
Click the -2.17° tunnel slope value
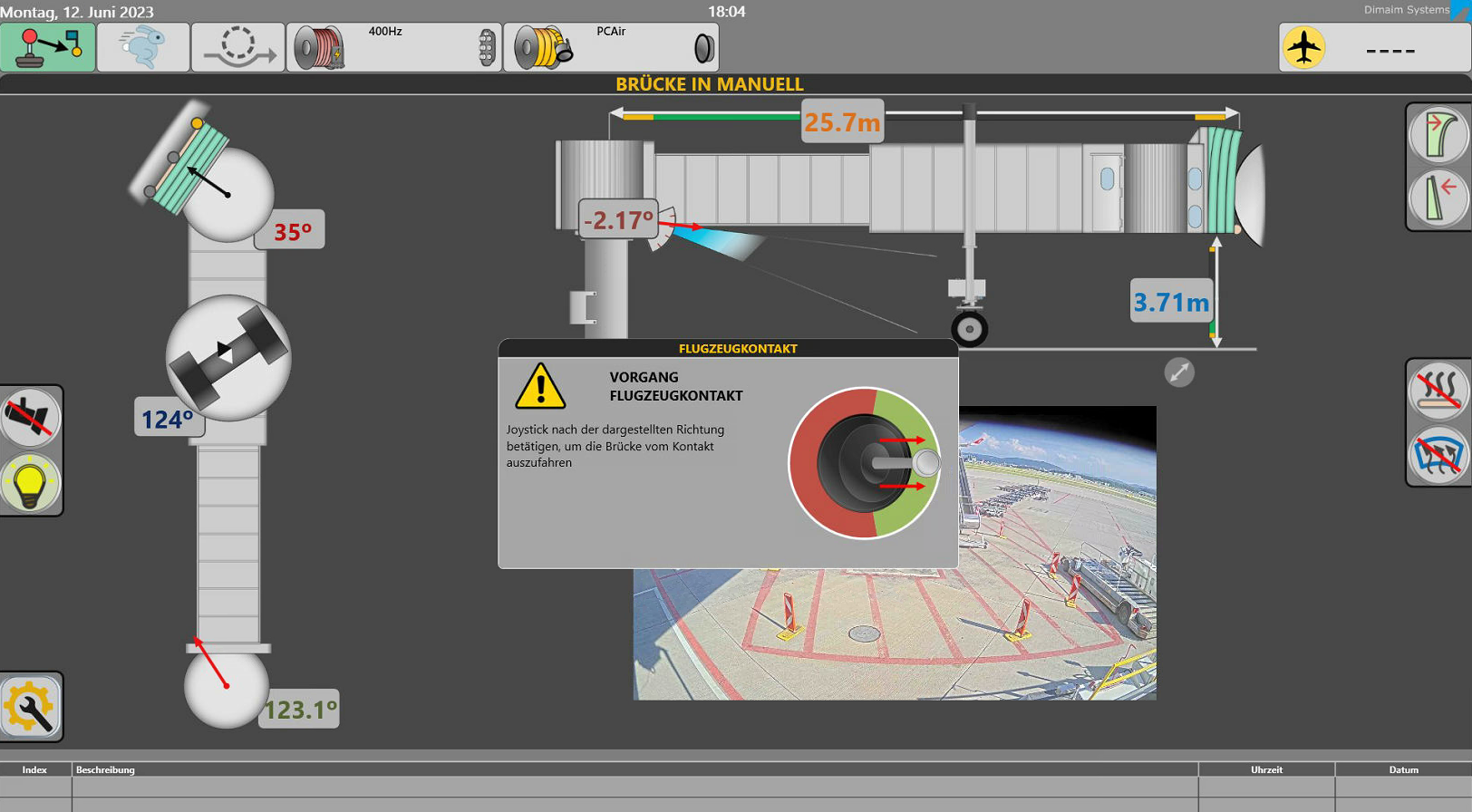(x=618, y=219)
